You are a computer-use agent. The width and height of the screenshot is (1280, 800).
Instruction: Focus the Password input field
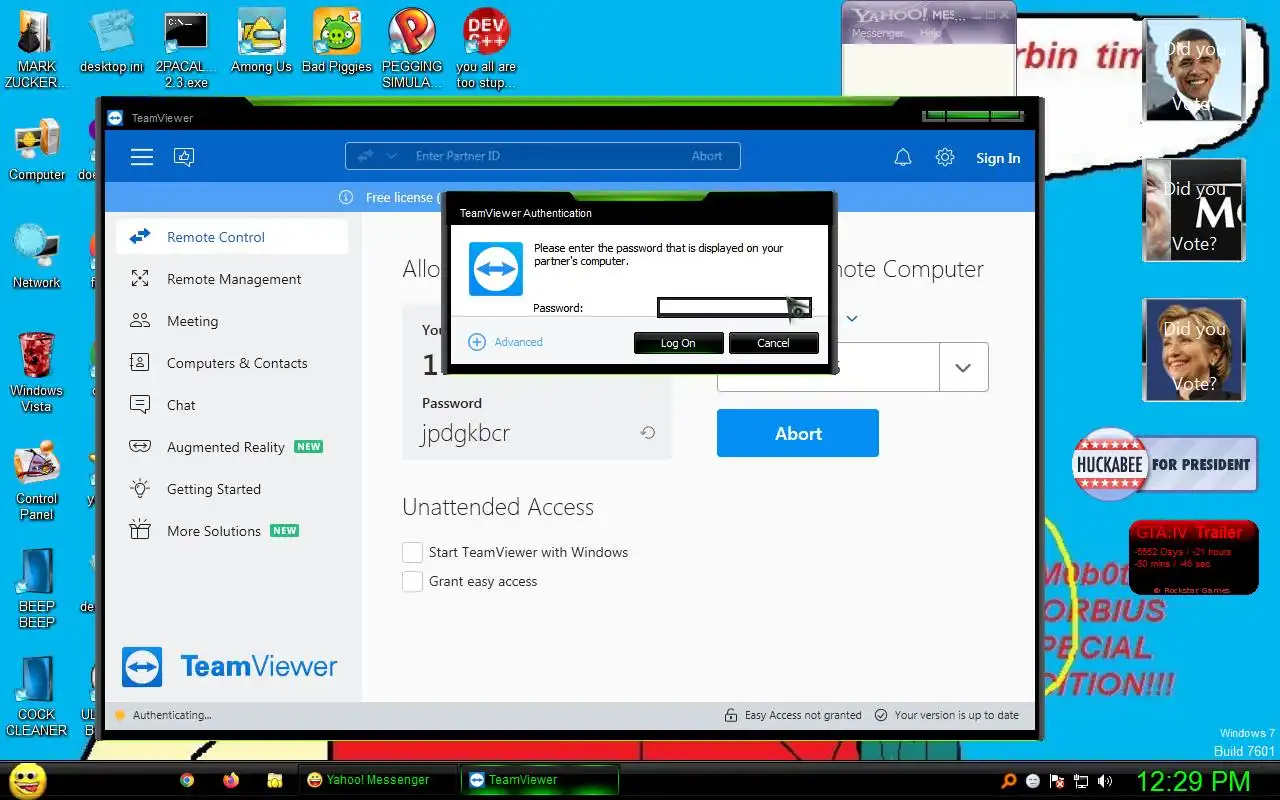pos(733,307)
